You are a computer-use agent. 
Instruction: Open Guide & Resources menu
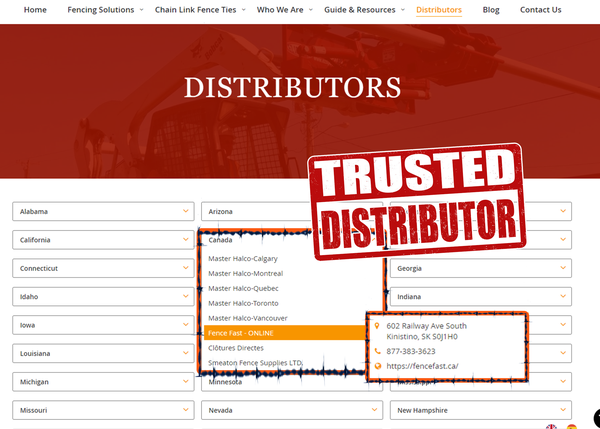click(x=360, y=10)
